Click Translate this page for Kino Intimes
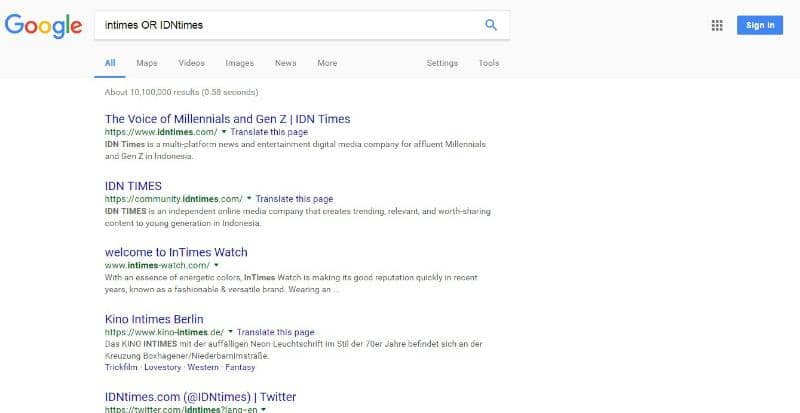800x413 pixels. pos(276,332)
